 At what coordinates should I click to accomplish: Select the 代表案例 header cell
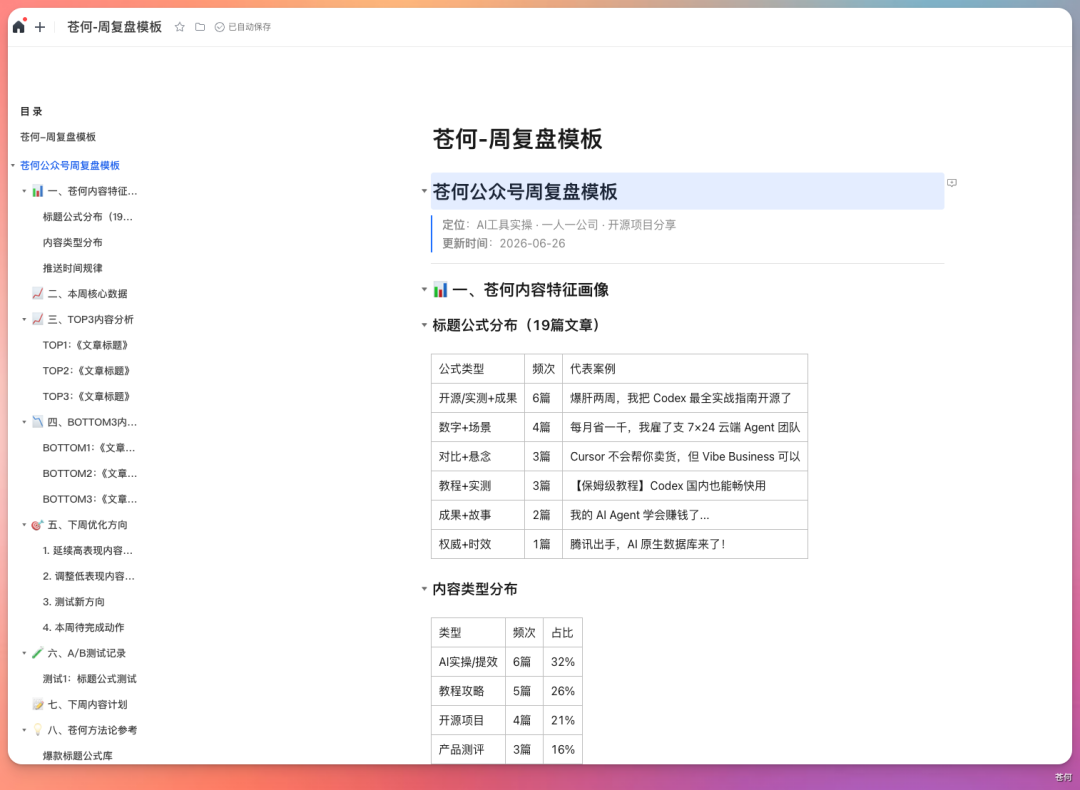tap(685, 368)
